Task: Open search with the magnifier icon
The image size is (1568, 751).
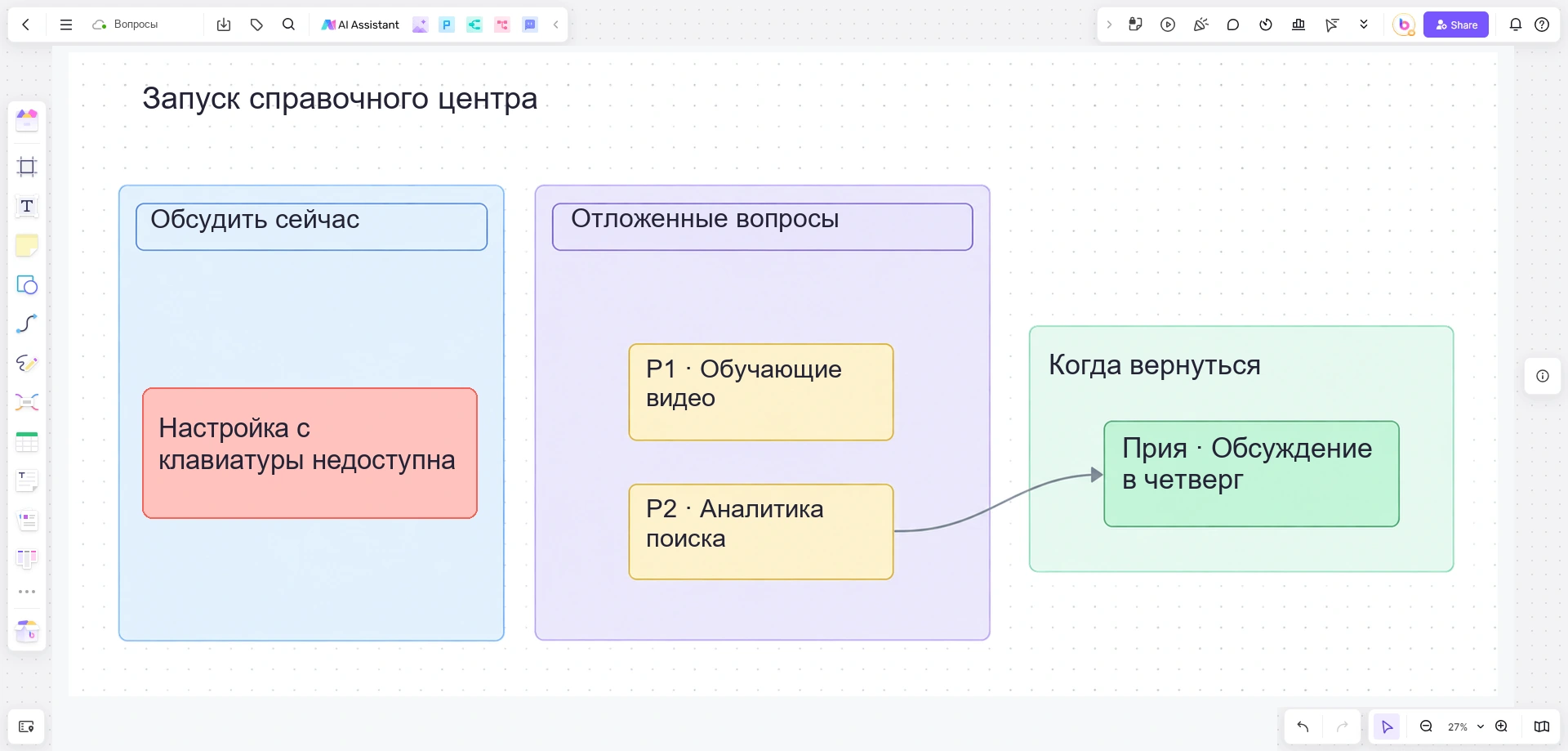Action: (x=288, y=25)
